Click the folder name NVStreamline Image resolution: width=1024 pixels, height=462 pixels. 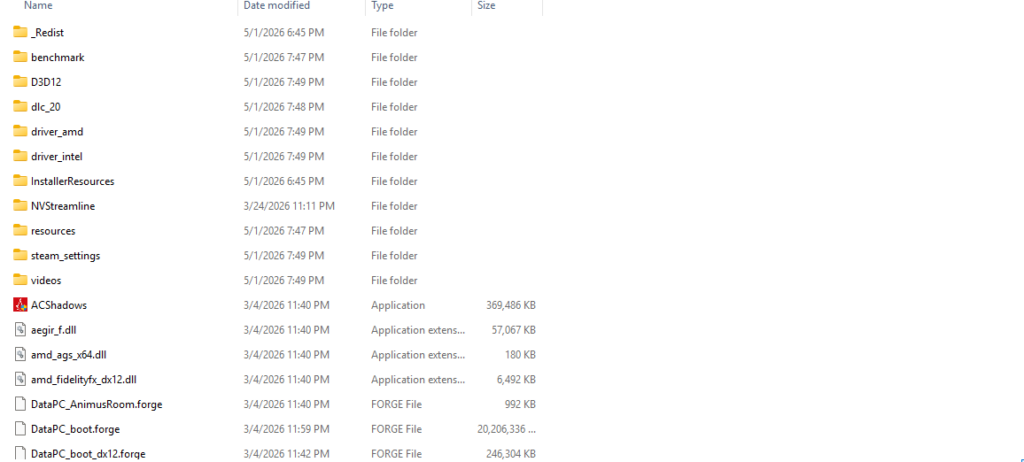pyautogui.click(x=63, y=206)
